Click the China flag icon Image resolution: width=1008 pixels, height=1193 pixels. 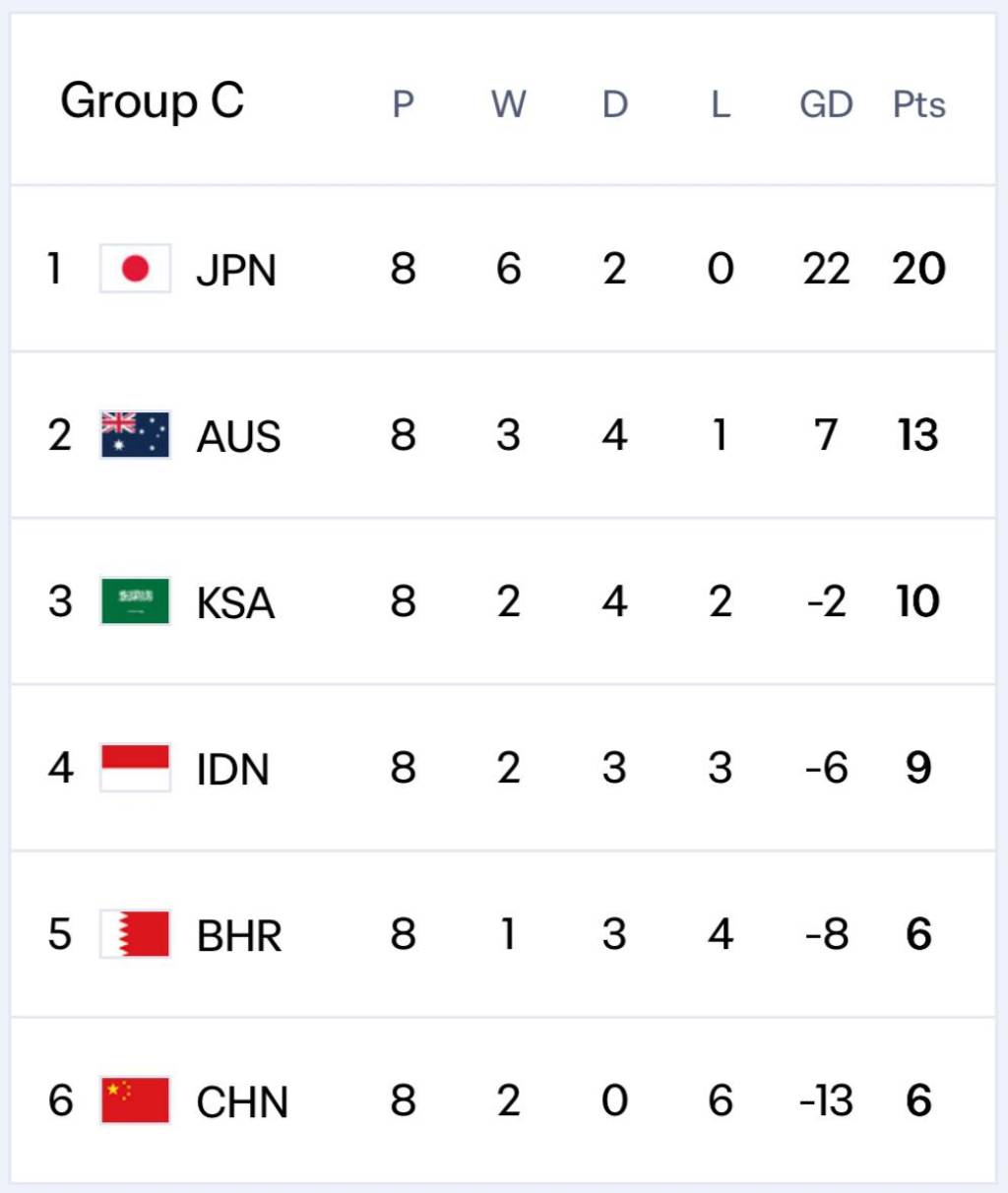(136, 1100)
